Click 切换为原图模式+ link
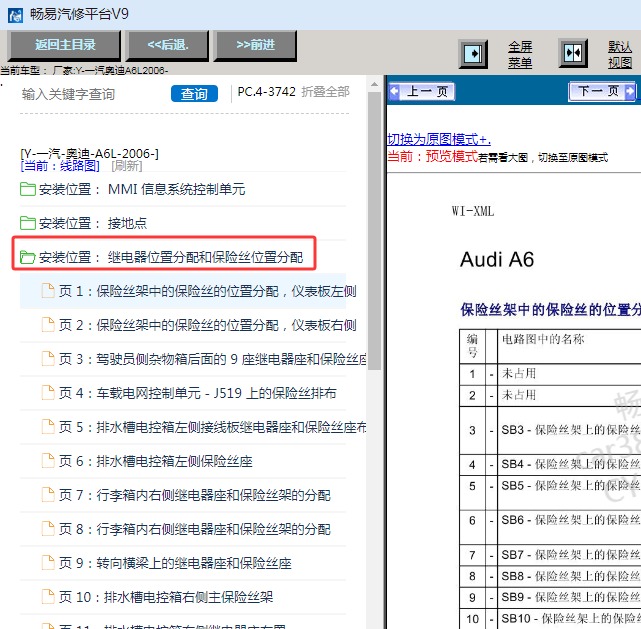Viewport: 641px width, 629px height. (x=439, y=139)
